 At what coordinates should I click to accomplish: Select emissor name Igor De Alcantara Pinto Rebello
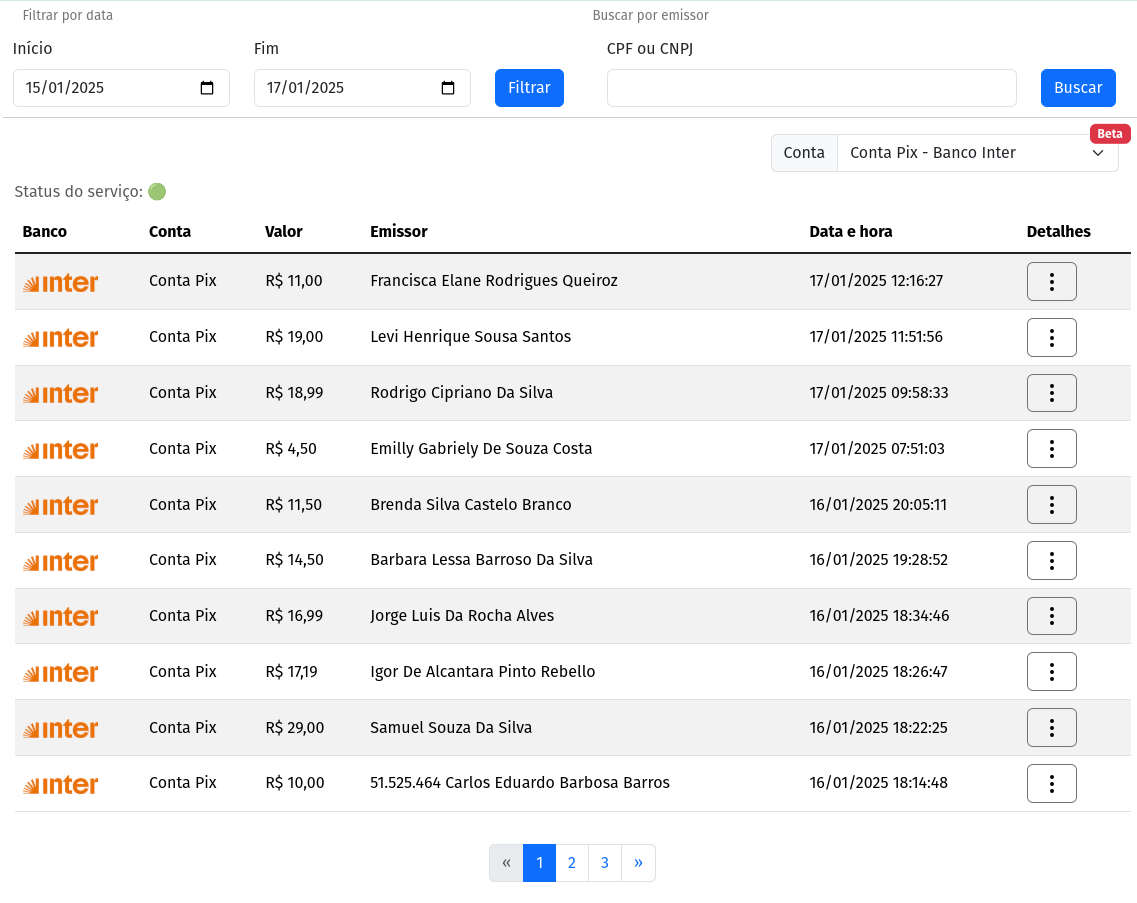[483, 671]
